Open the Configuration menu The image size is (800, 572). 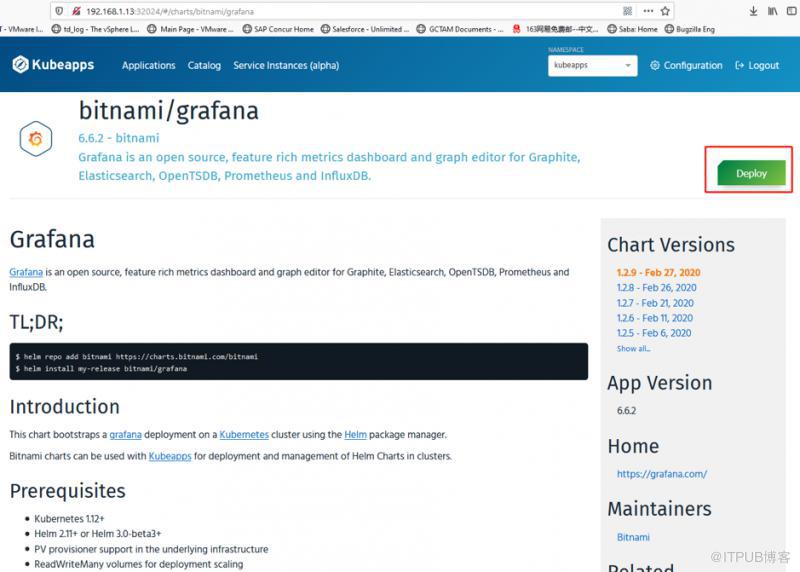coord(686,65)
